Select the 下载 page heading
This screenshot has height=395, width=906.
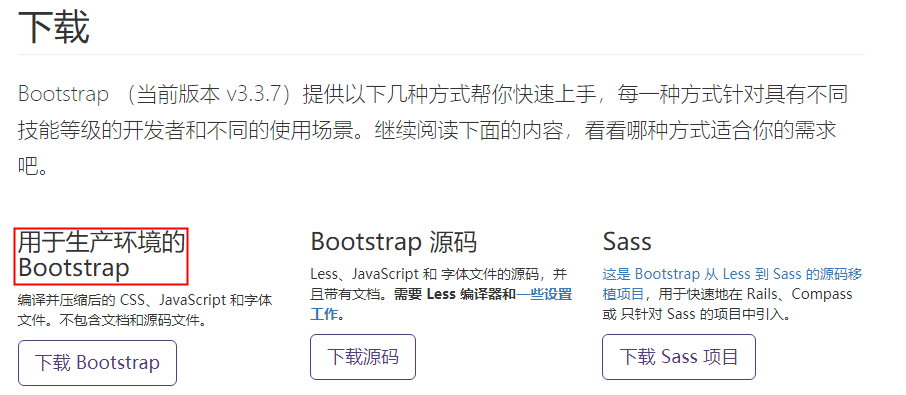click(x=54, y=26)
